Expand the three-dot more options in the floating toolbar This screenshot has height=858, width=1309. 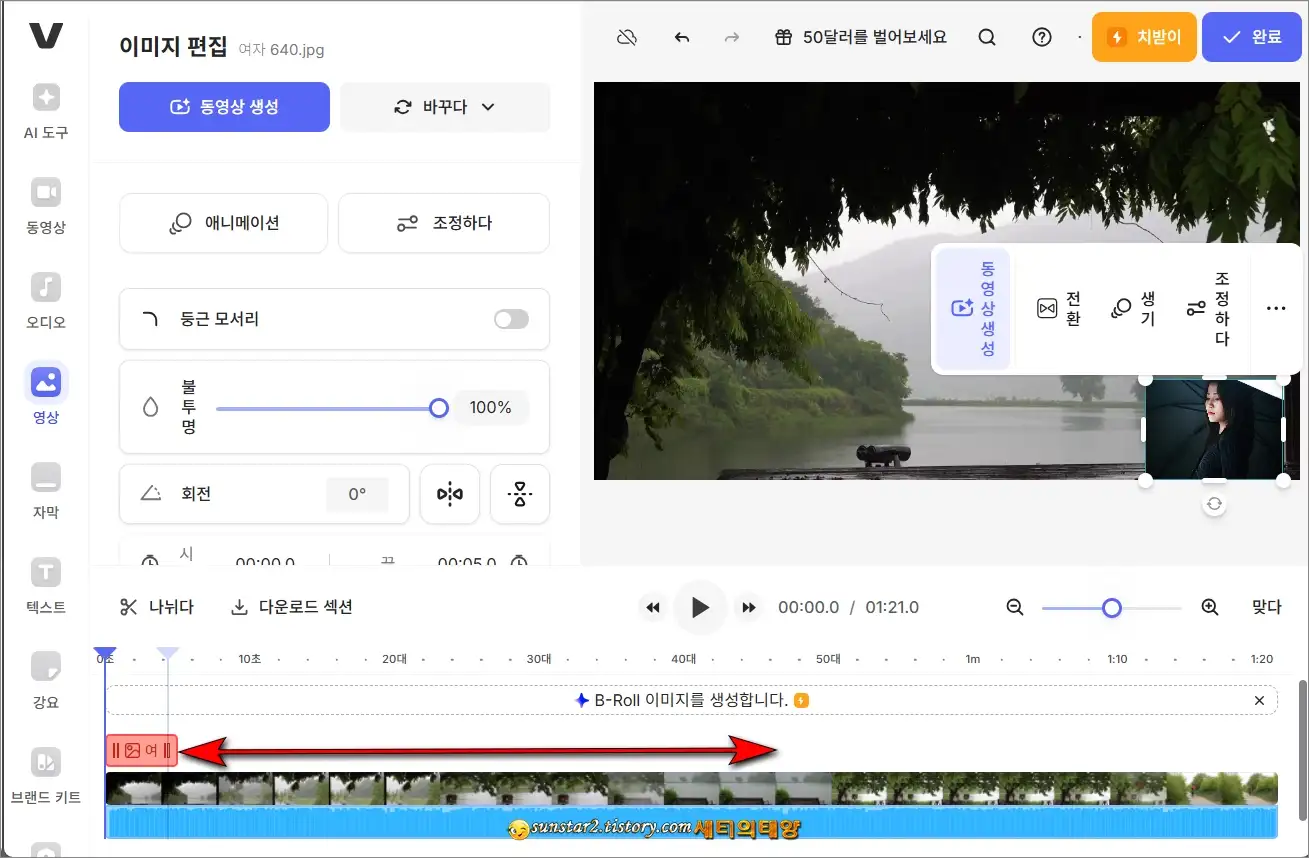pyautogui.click(x=1275, y=308)
